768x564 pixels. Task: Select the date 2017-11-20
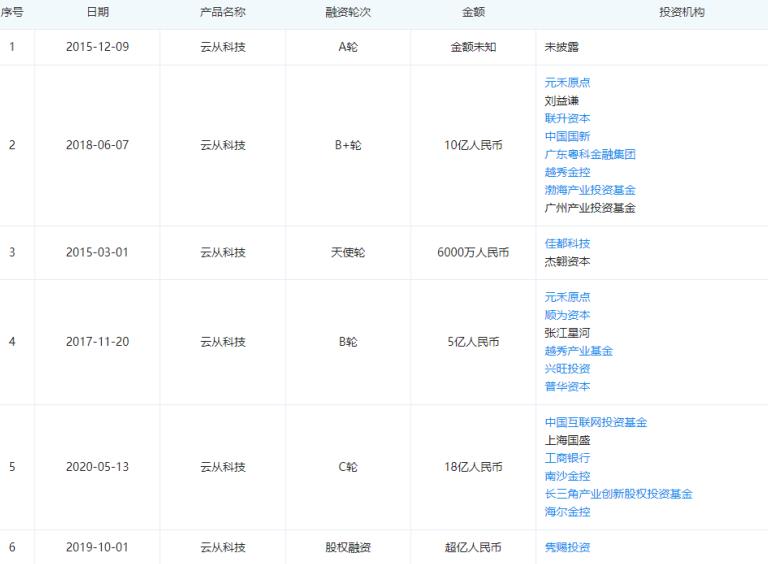tap(97, 342)
